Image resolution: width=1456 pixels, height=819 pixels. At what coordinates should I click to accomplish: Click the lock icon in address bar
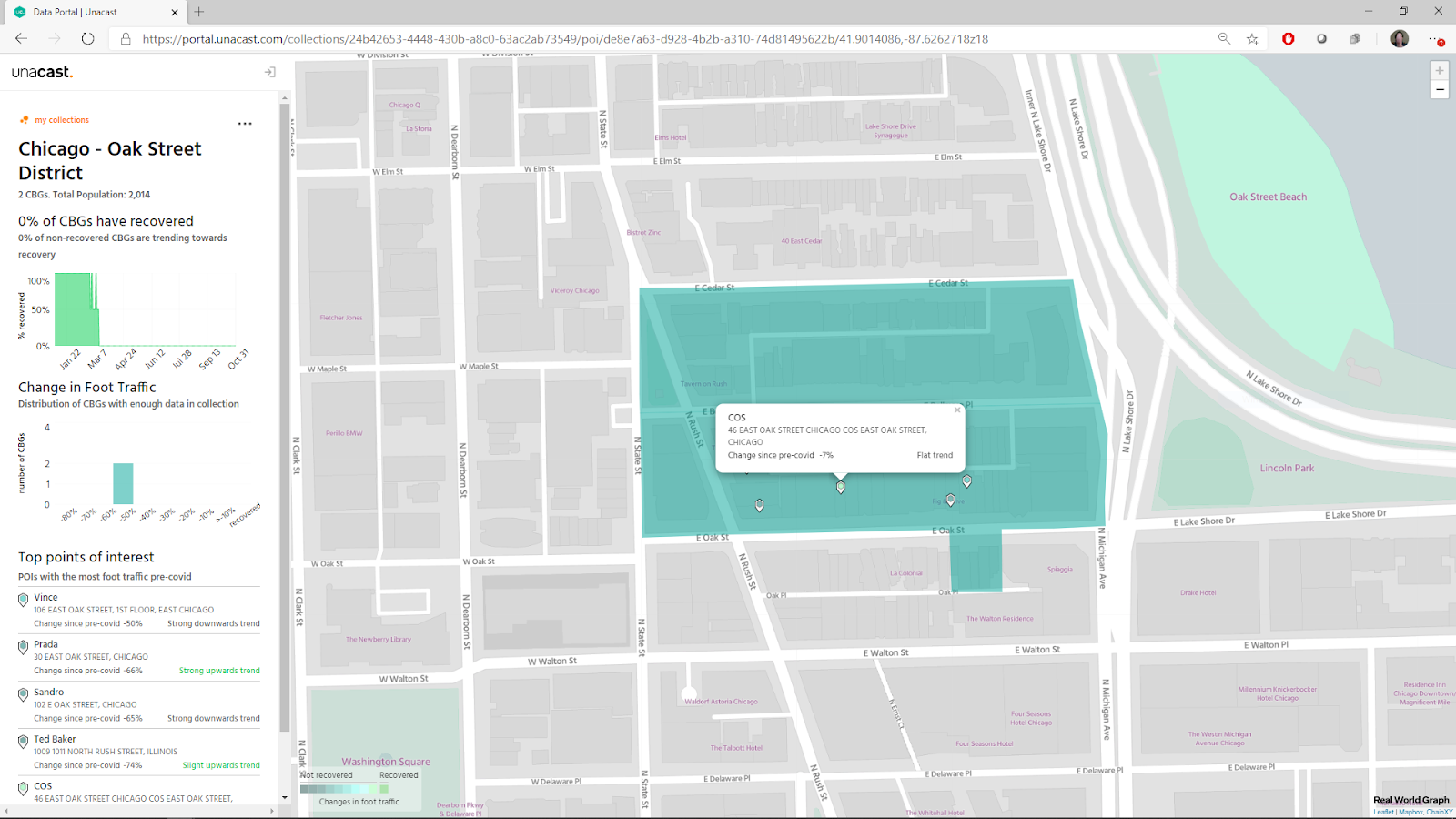pos(126,39)
